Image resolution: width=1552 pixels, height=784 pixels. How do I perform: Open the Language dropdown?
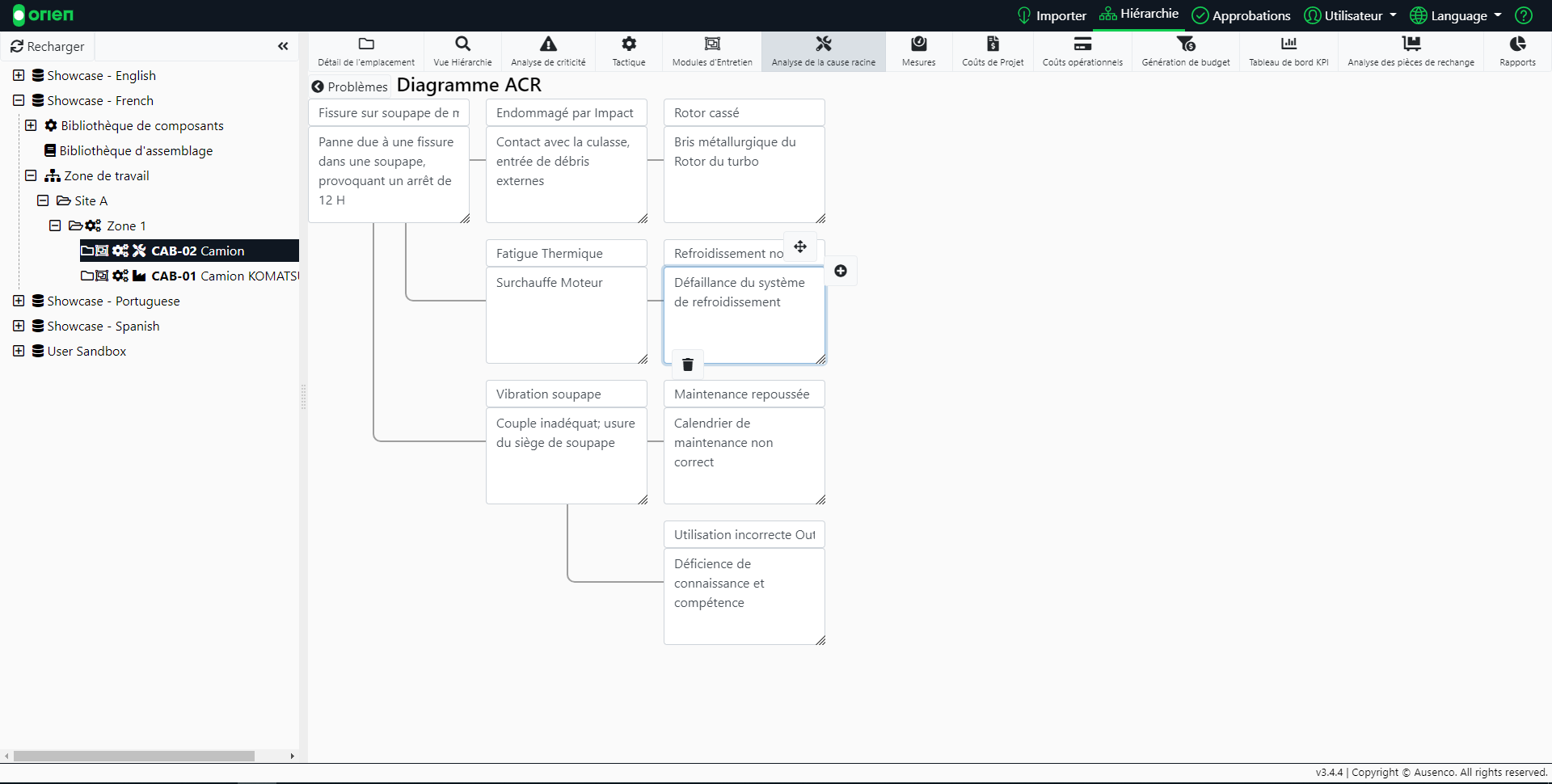pyautogui.click(x=1456, y=15)
